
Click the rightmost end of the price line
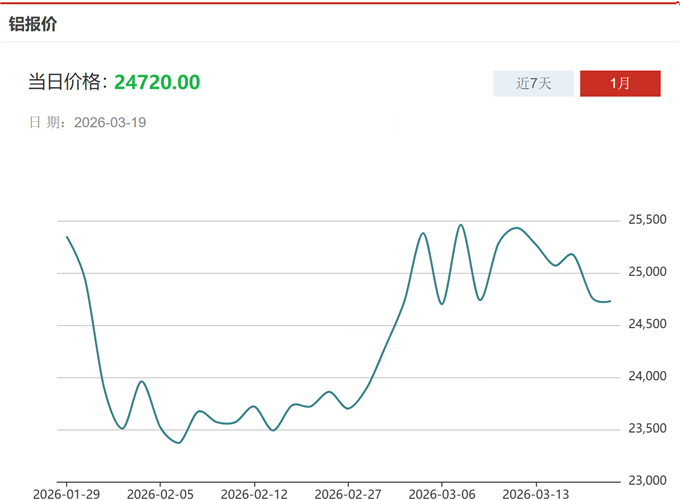[611, 301]
